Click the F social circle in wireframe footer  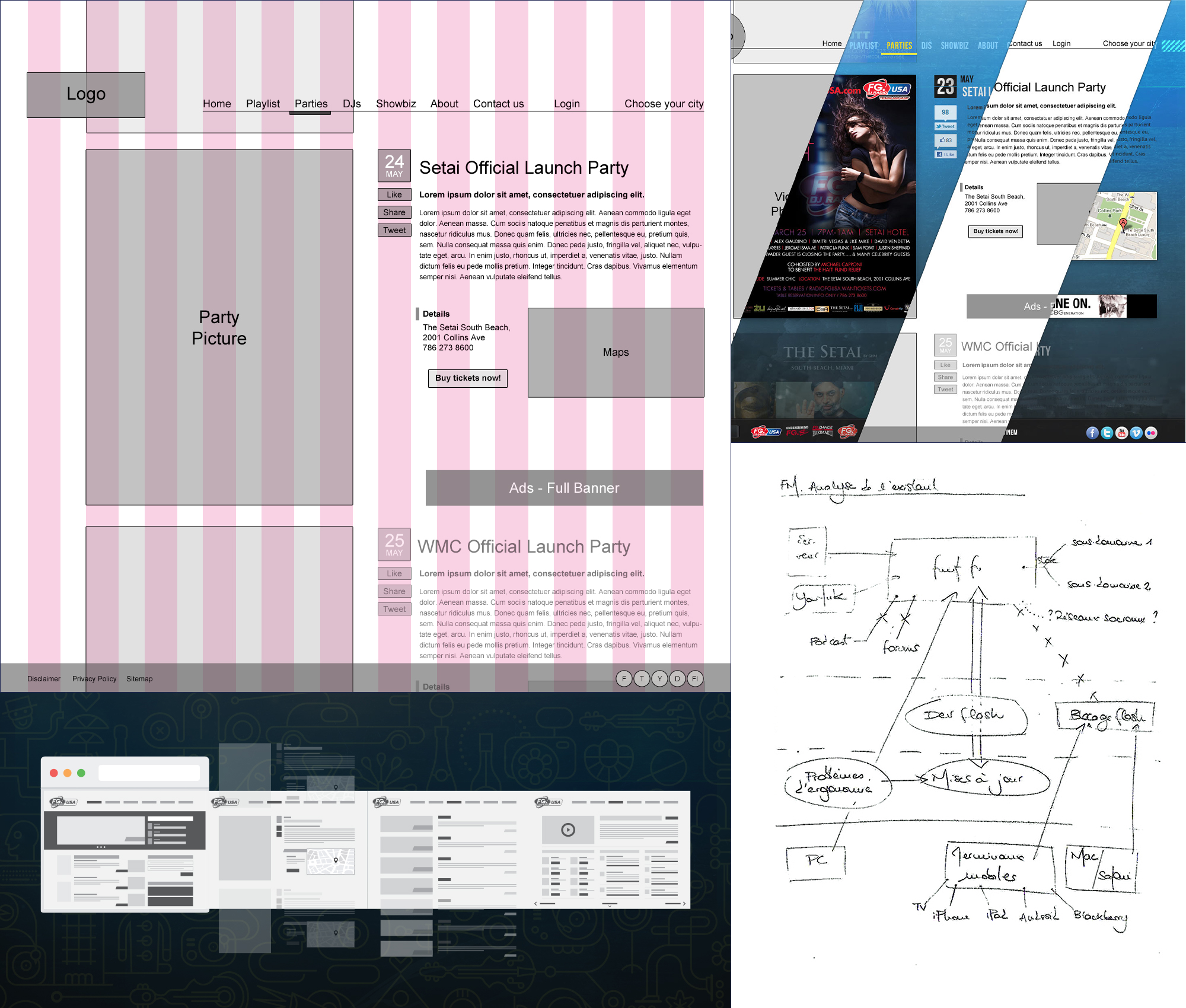[624, 678]
